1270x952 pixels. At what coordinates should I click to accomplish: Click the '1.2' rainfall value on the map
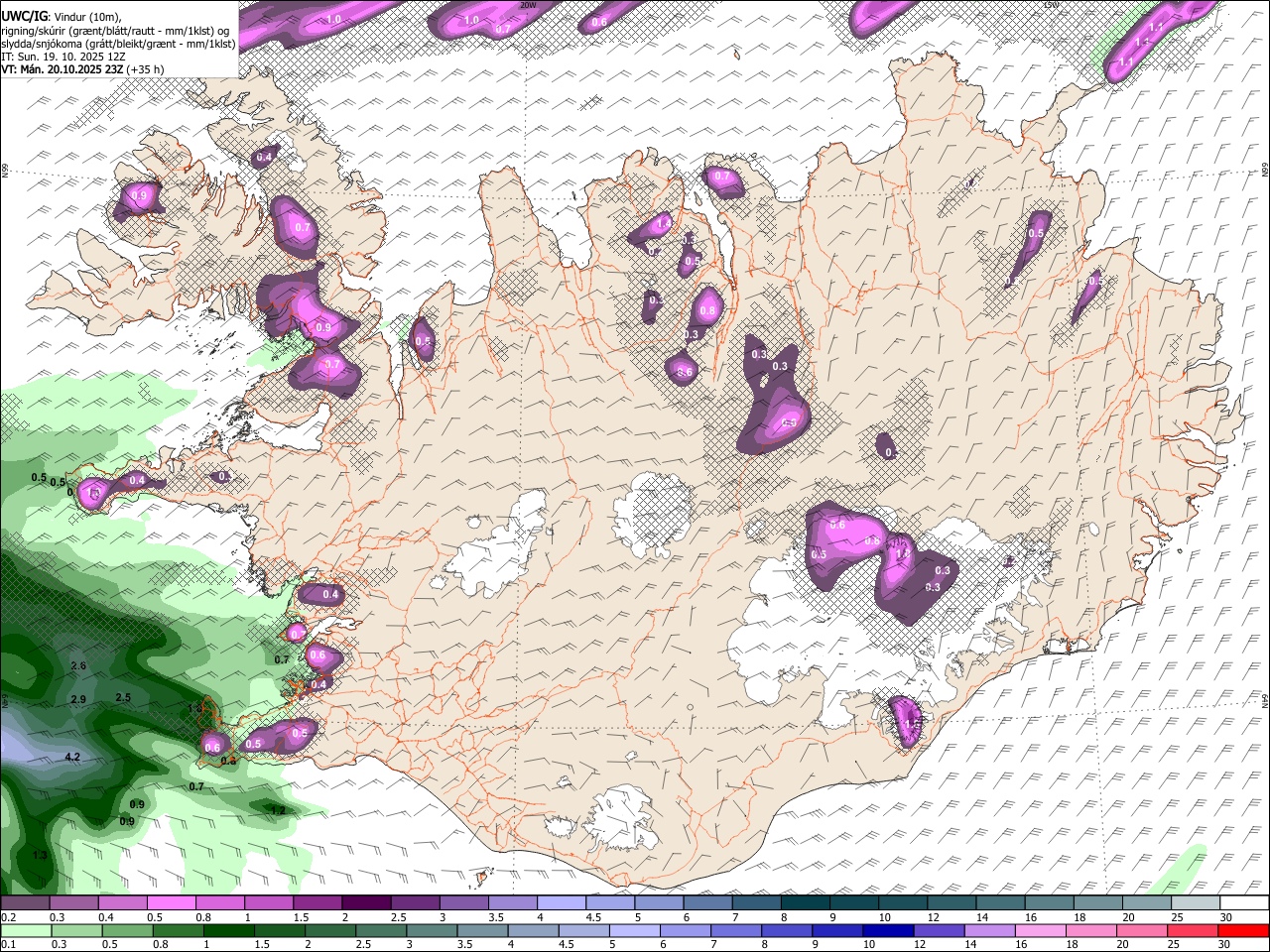click(279, 811)
